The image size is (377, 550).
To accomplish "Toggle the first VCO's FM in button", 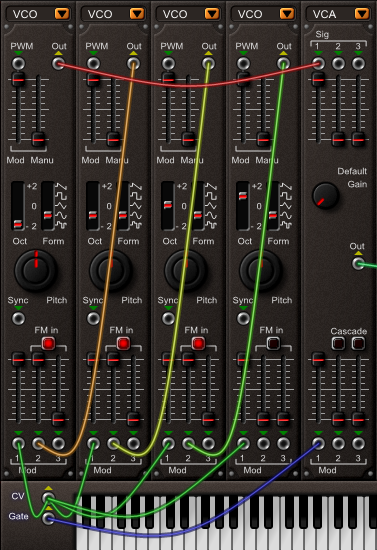I will pos(48,343).
